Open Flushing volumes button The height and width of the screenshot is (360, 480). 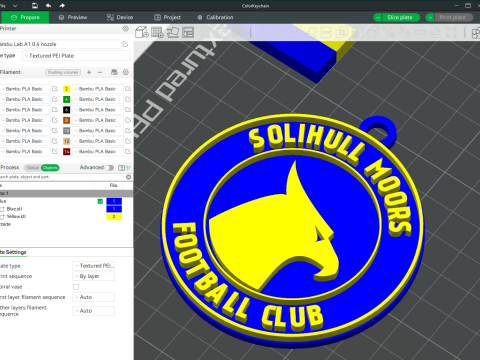pos(63,72)
